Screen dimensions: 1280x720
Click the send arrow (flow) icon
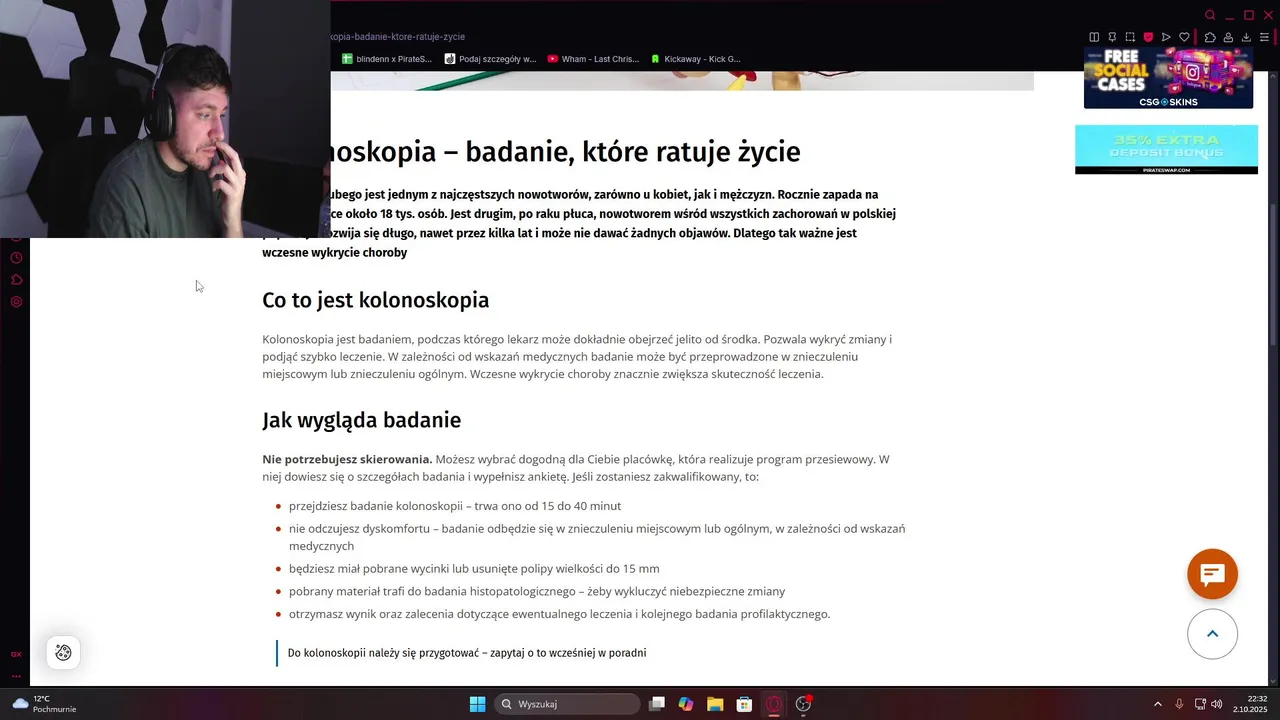point(1166,37)
